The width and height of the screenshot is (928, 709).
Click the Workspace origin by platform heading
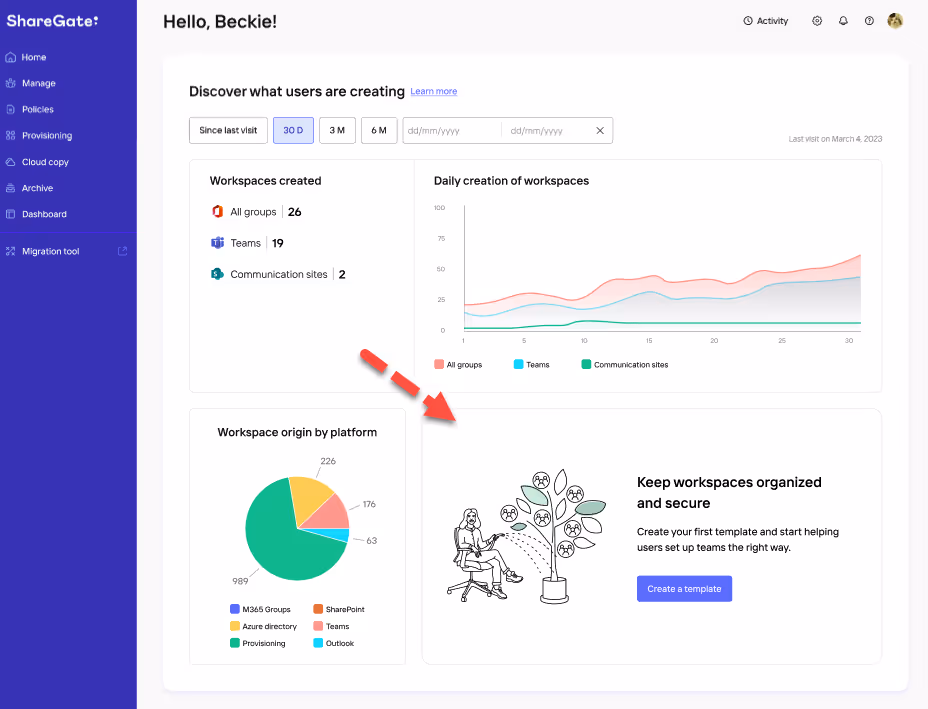click(297, 432)
